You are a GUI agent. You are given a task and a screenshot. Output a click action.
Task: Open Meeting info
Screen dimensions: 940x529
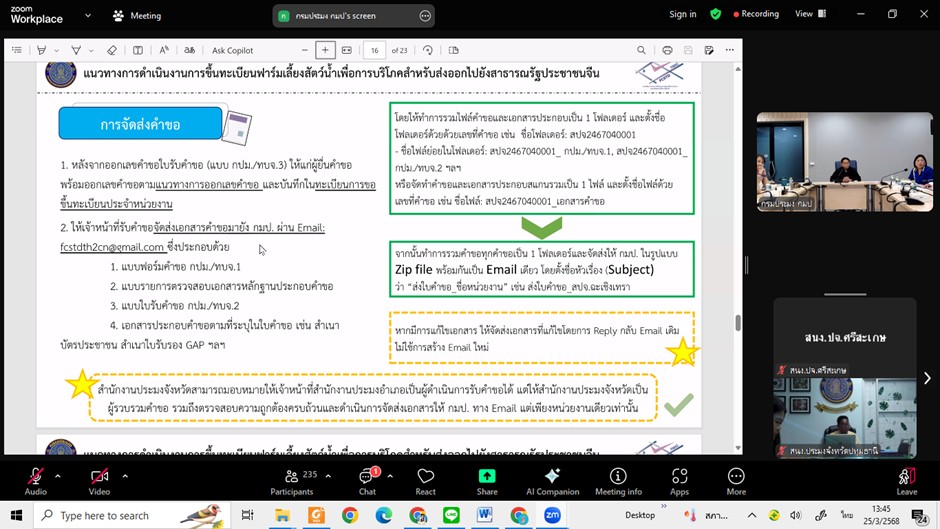pos(618,482)
